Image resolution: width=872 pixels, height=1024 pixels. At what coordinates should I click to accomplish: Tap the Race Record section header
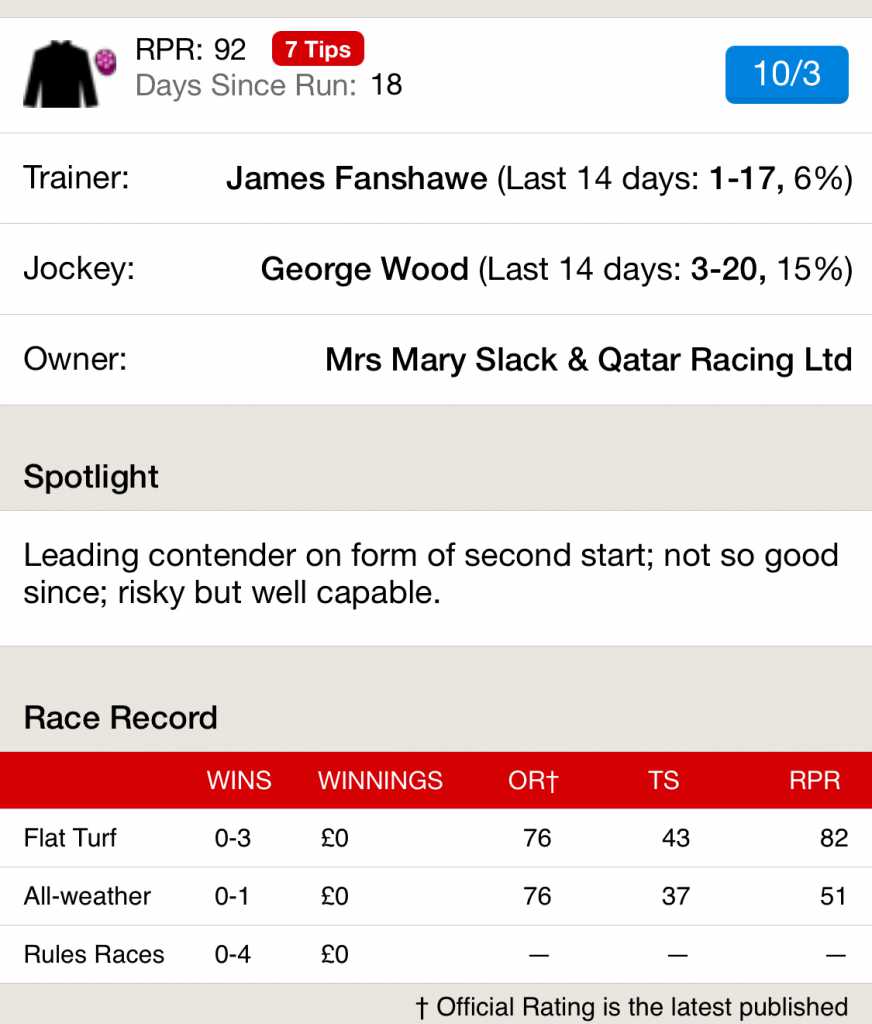coord(120,718)
